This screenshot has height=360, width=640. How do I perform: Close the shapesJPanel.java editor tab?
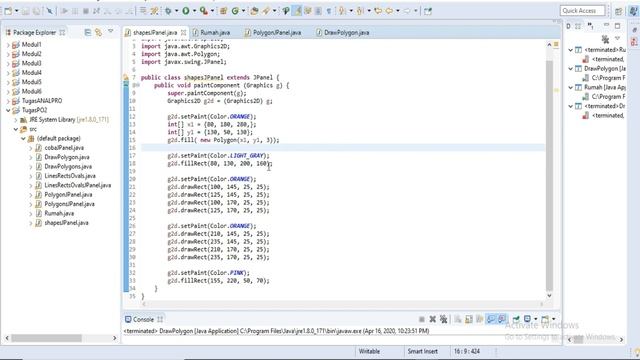183,32
